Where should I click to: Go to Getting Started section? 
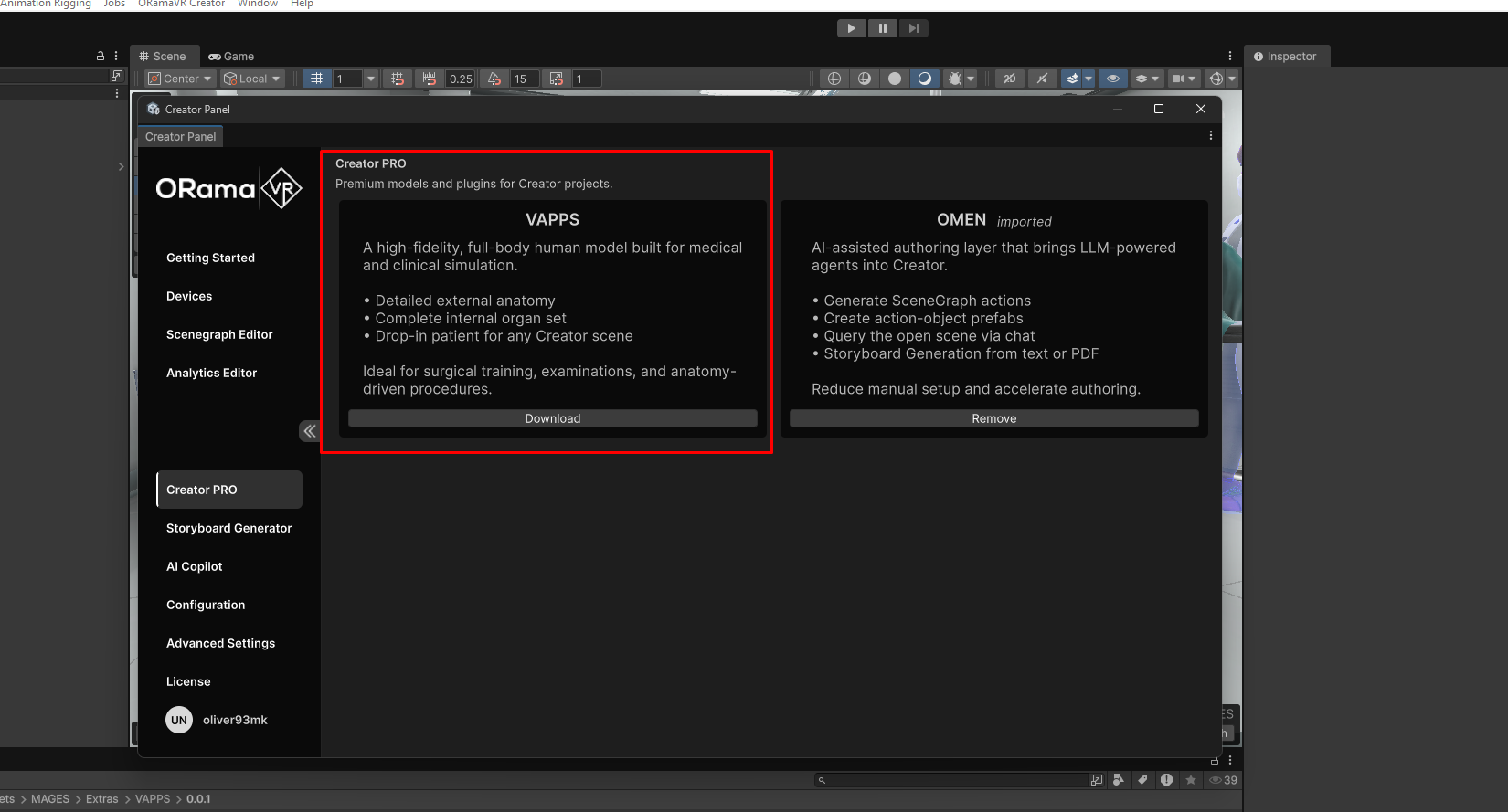click(x=229, y=258)
